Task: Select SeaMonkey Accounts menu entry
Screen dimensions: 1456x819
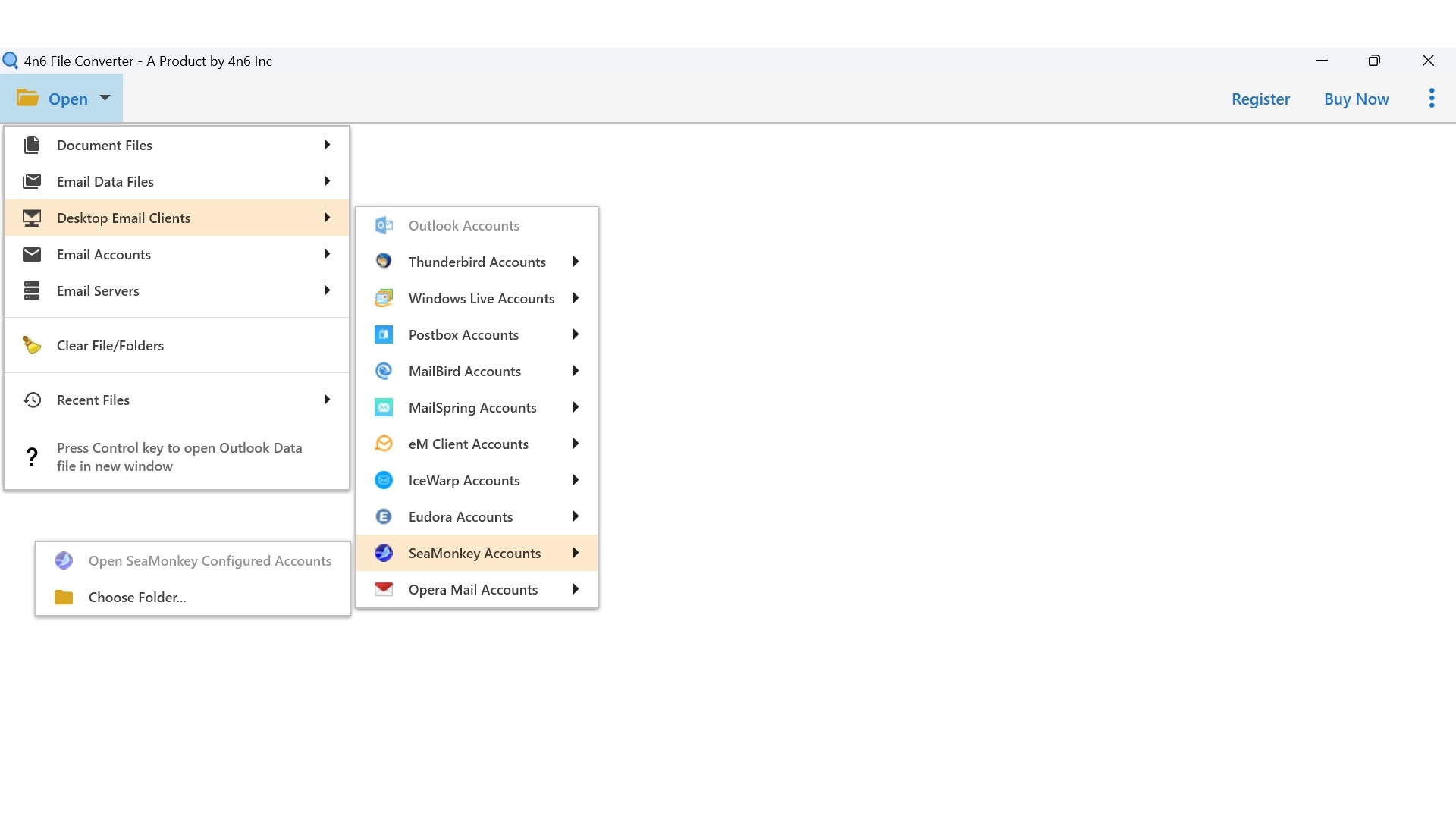Action: coord(477,553)
